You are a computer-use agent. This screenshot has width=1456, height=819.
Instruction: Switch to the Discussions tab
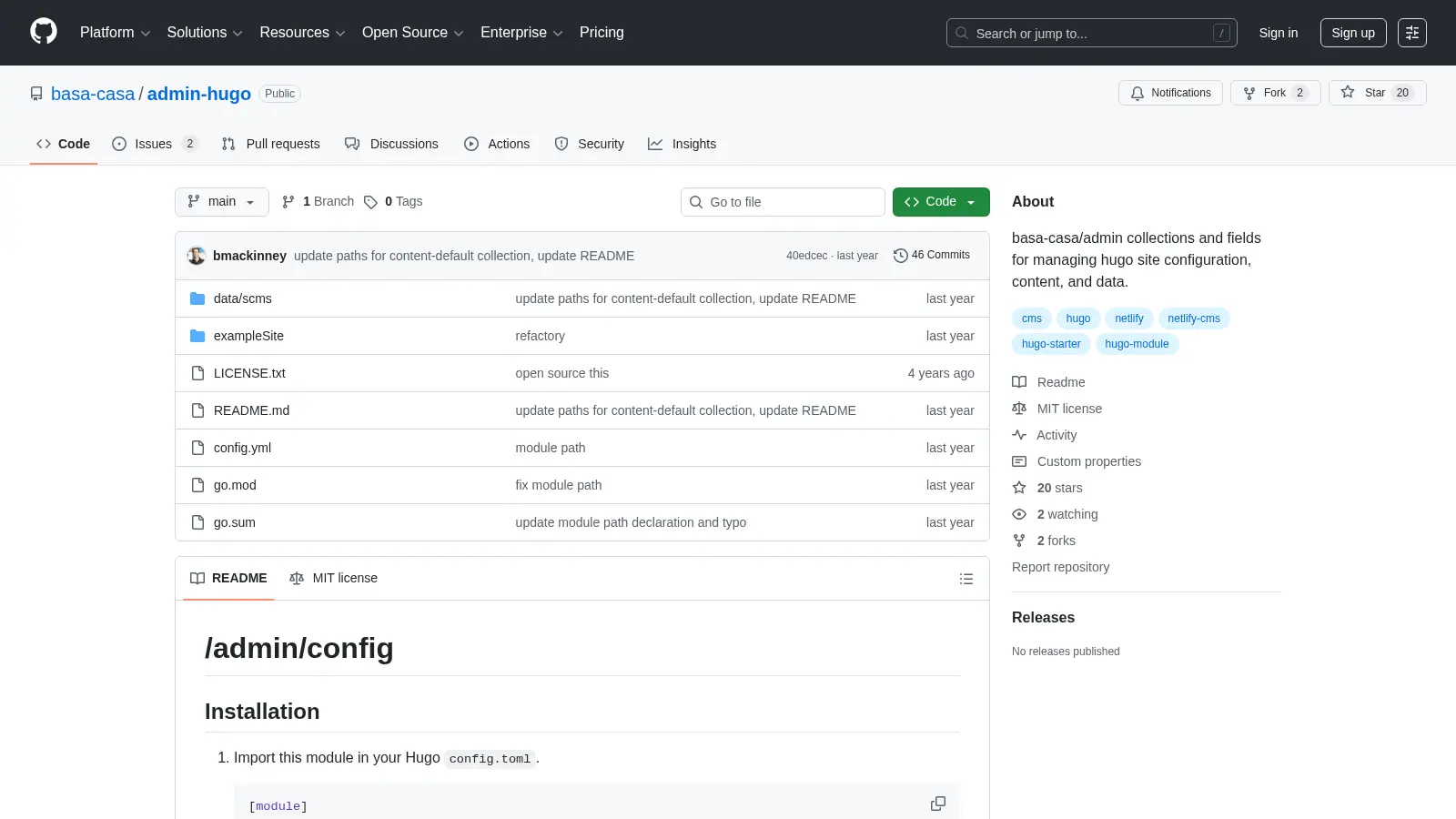[x=391, y=144]
